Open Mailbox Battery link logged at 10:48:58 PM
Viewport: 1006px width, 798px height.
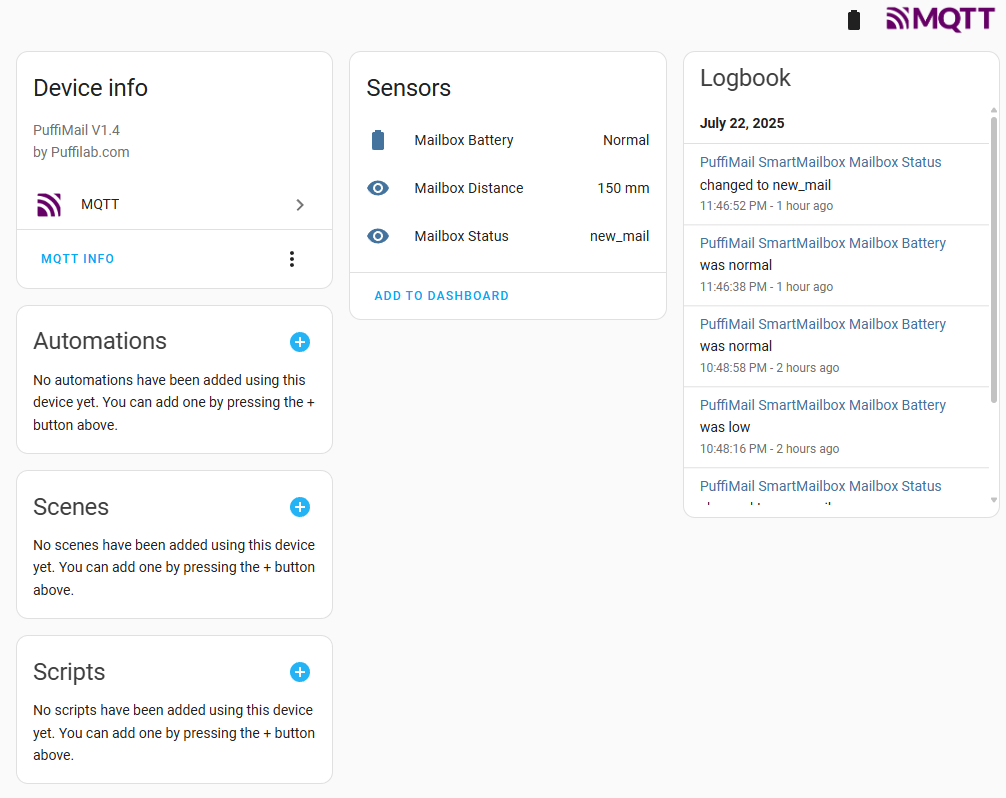823,324
